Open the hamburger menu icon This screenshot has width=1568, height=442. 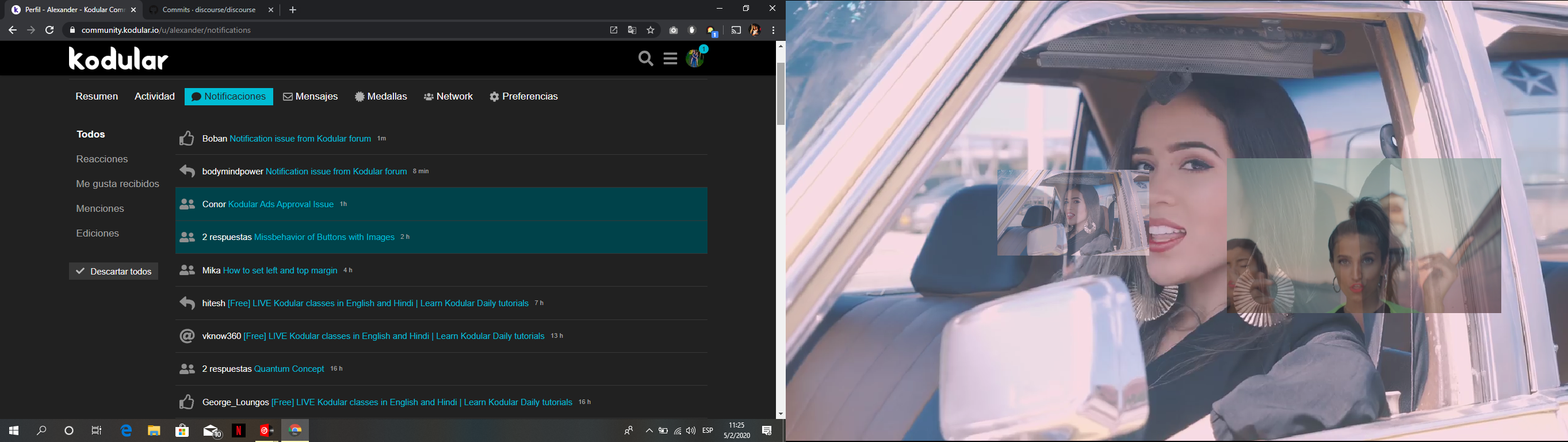pyautogui.click(x=670, y=59)
